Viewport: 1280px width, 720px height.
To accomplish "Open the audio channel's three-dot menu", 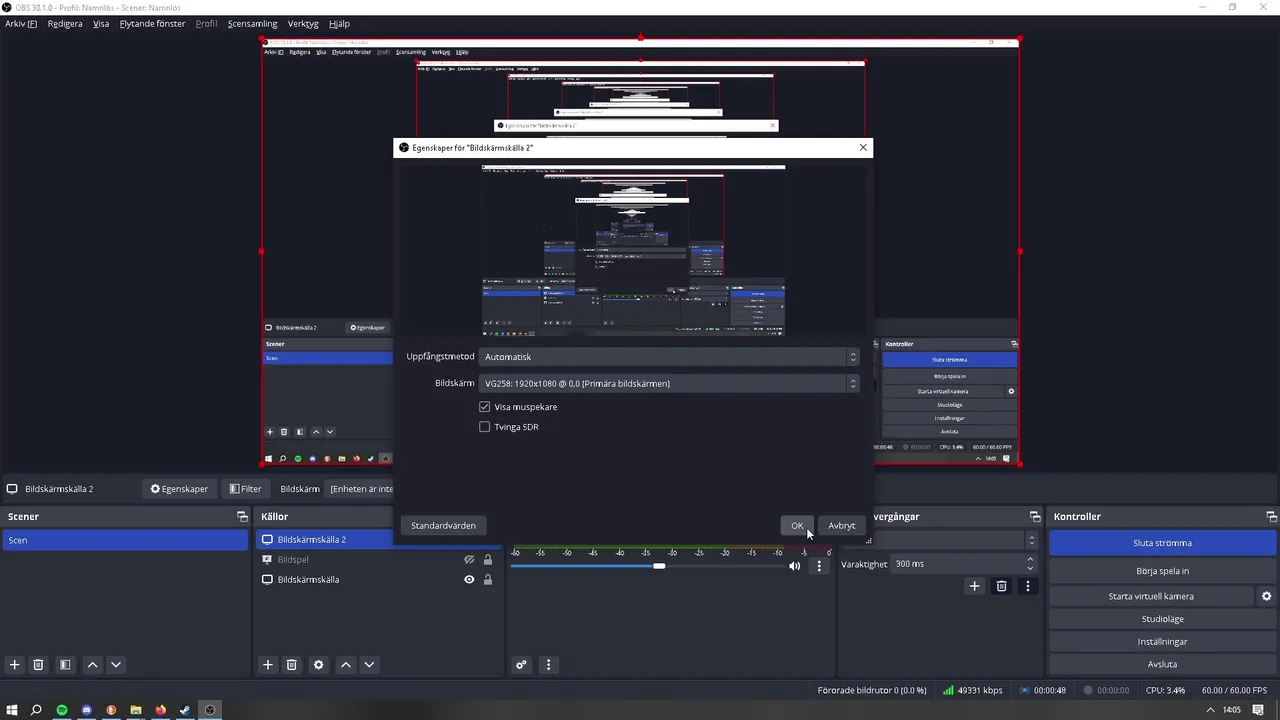I will (x=819, y=566).
